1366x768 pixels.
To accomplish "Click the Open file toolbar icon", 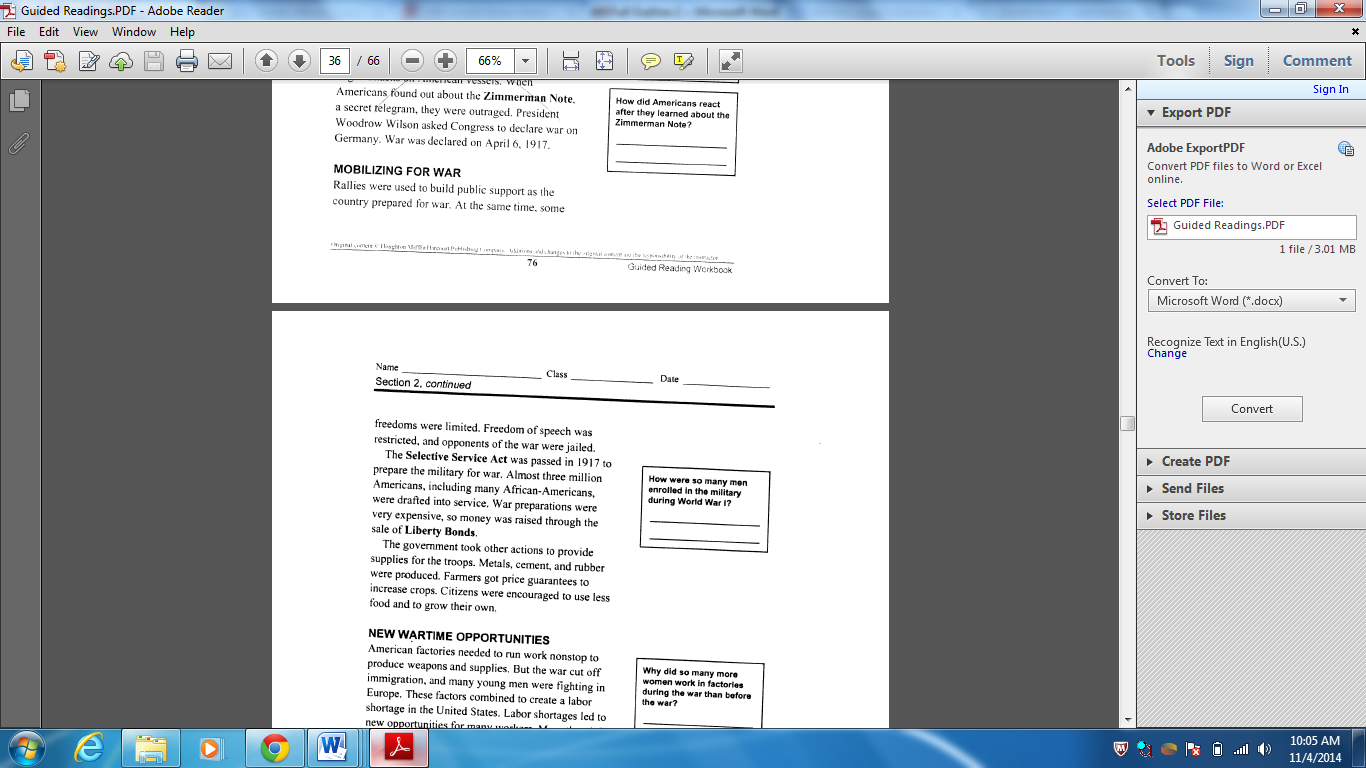I will pos(20,61).
